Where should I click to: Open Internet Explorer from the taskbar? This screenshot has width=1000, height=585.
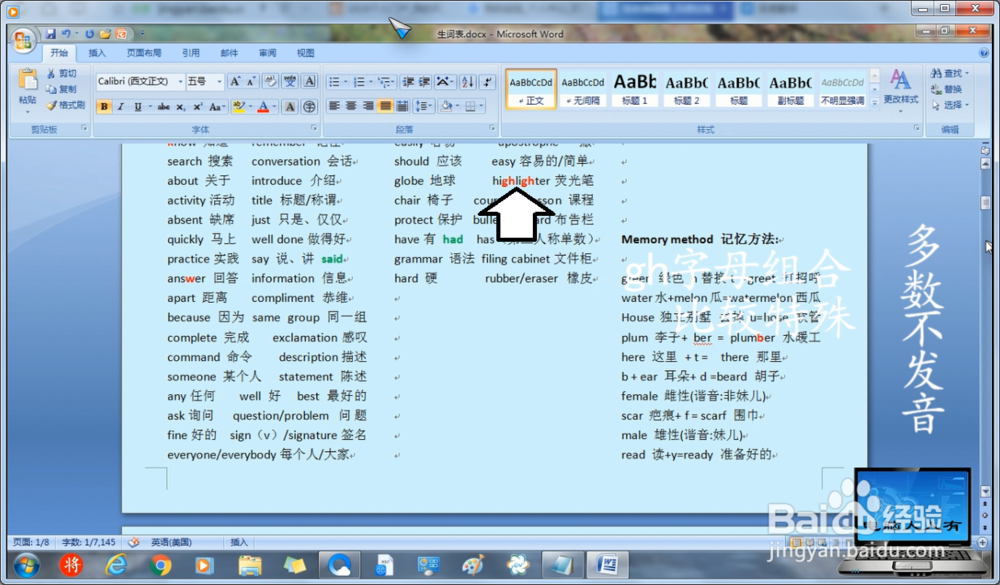116,565
